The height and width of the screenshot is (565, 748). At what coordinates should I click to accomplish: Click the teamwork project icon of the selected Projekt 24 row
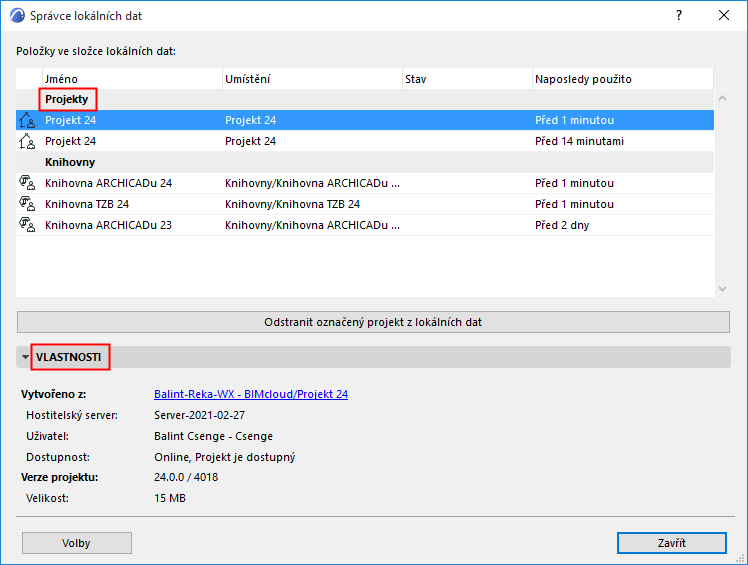(27, 120)
